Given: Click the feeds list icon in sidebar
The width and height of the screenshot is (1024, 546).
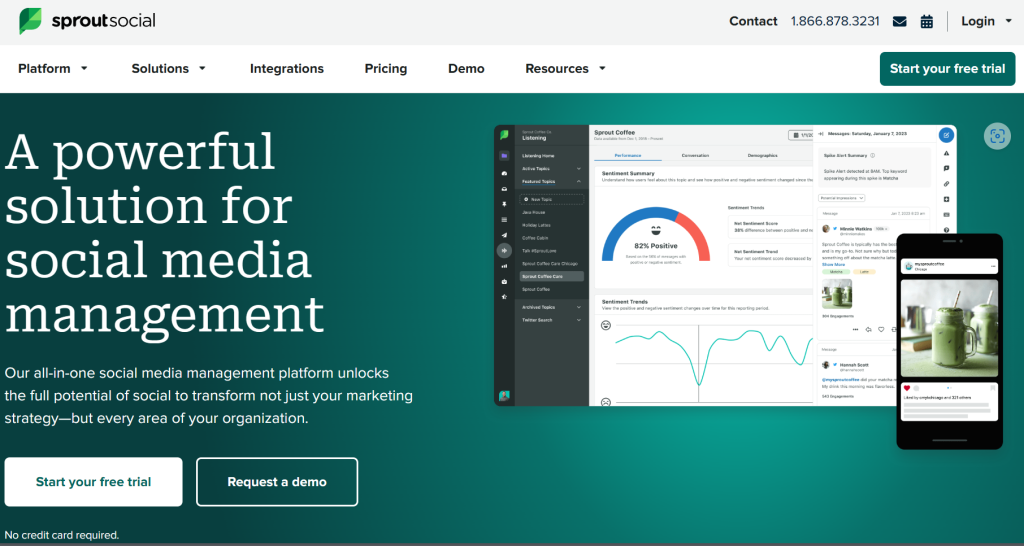Looking at the screenshot, I should coord(504,220).
